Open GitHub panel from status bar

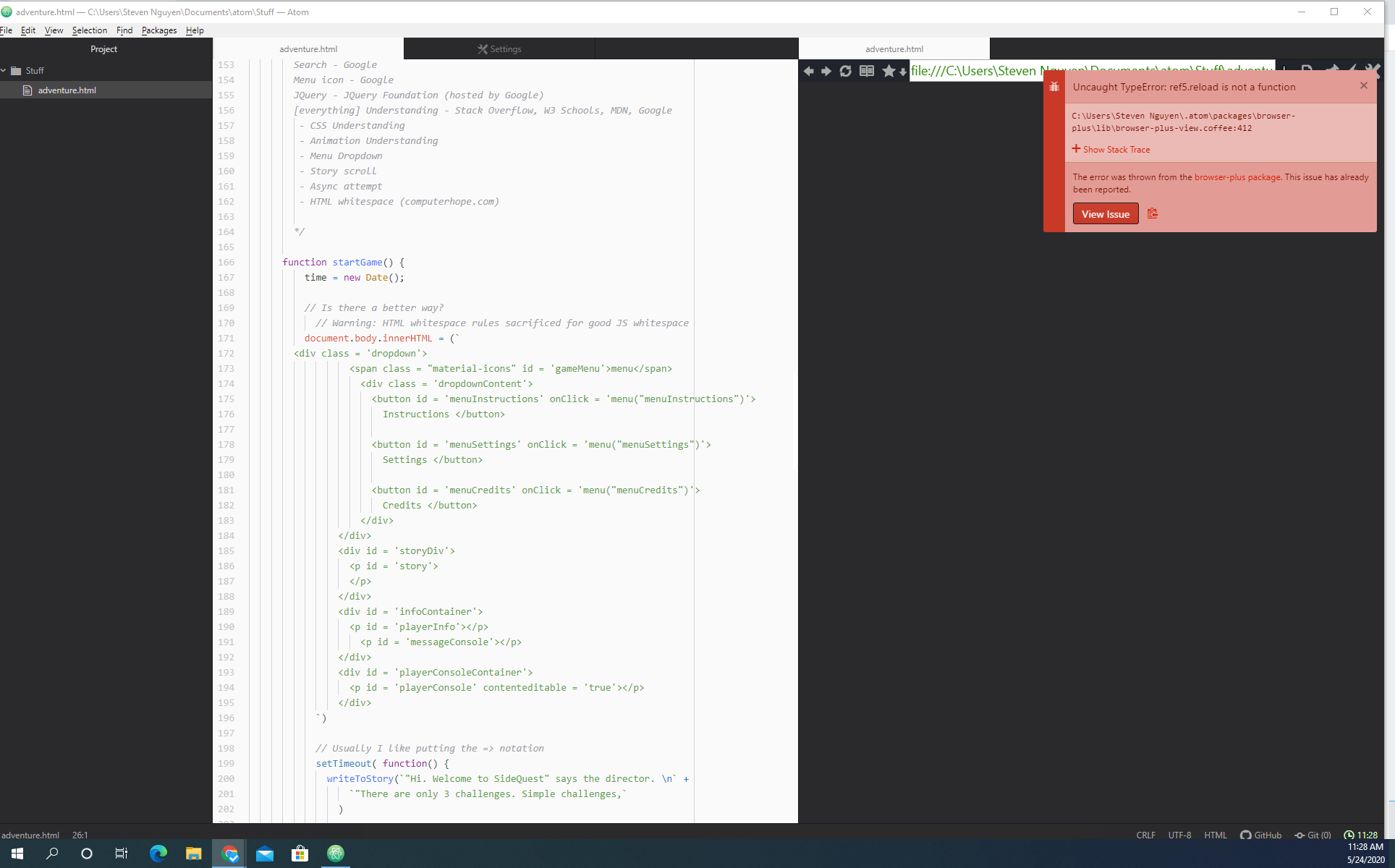(1261, 835)
